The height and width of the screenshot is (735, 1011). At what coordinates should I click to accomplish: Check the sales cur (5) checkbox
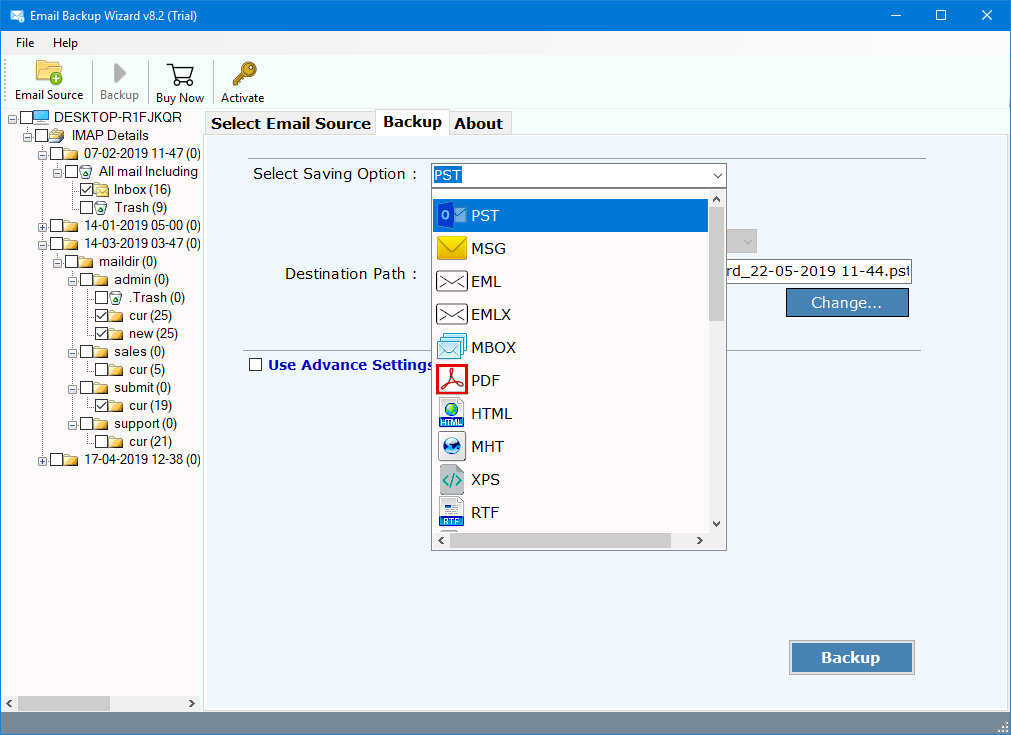101,370
